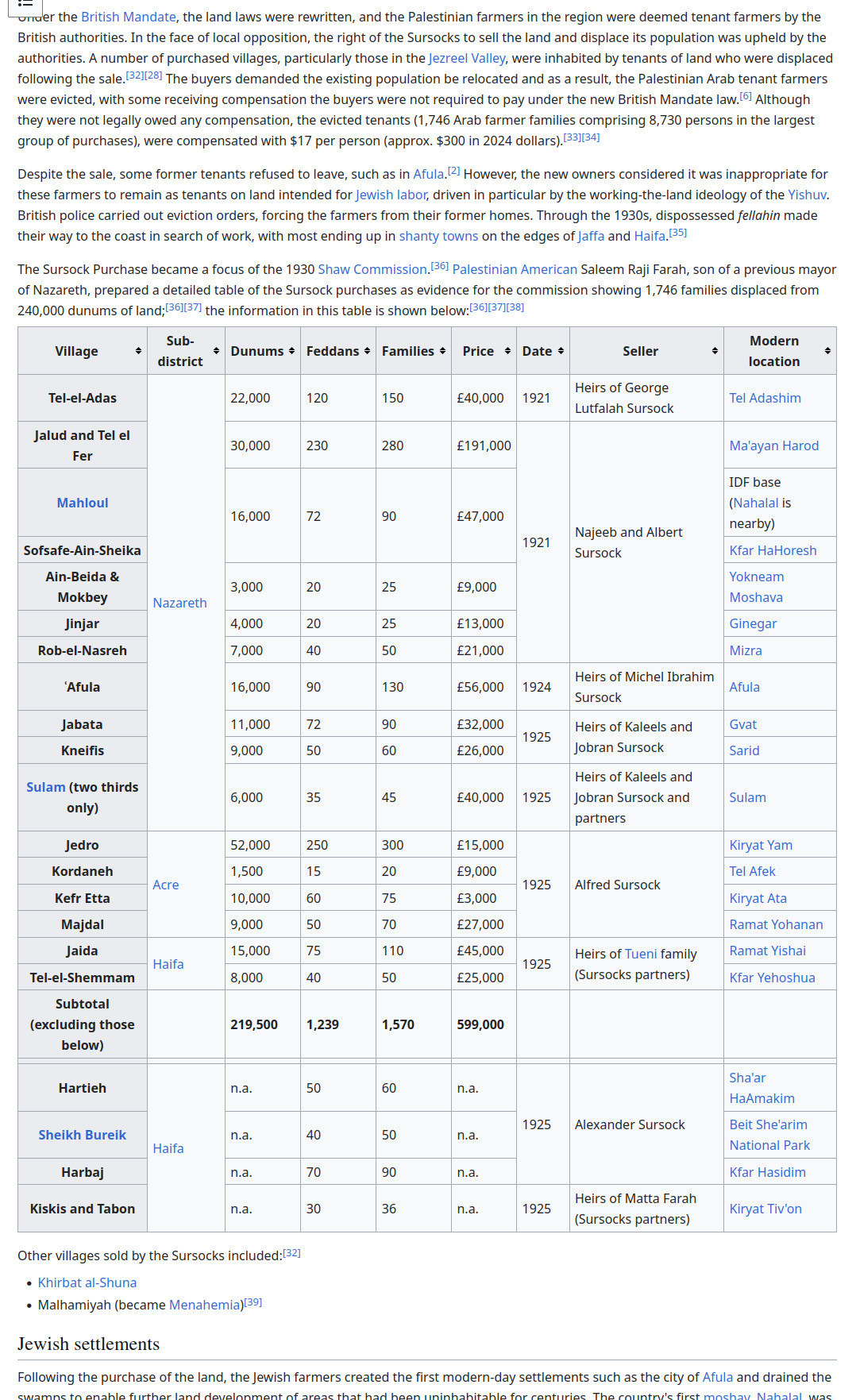Sort table by Feddans column
This screenshot has width=856, height=1400.
[338, 351]
